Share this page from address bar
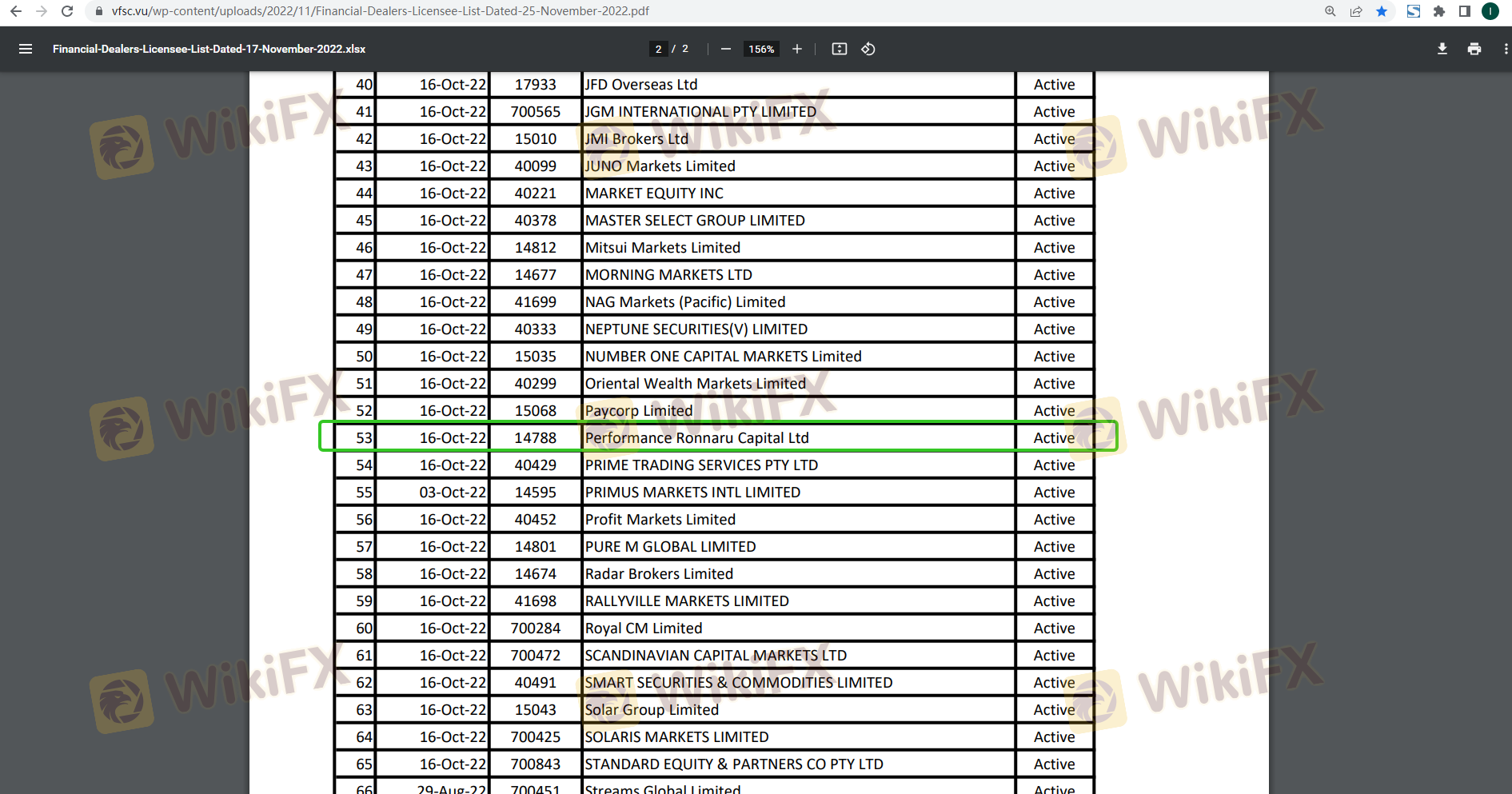Viewport: 1512px width, 794px height. coord(1356,11)
